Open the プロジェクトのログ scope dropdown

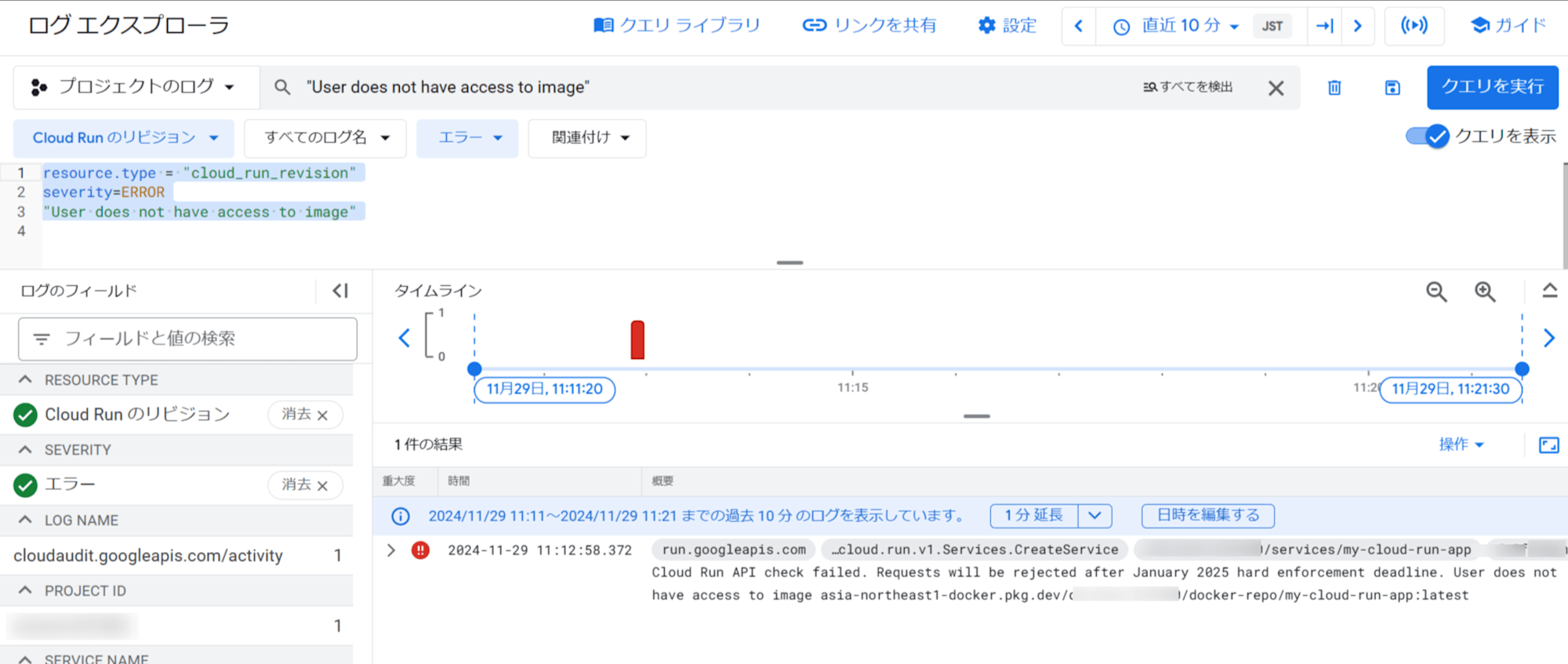(x=135, y=87)
